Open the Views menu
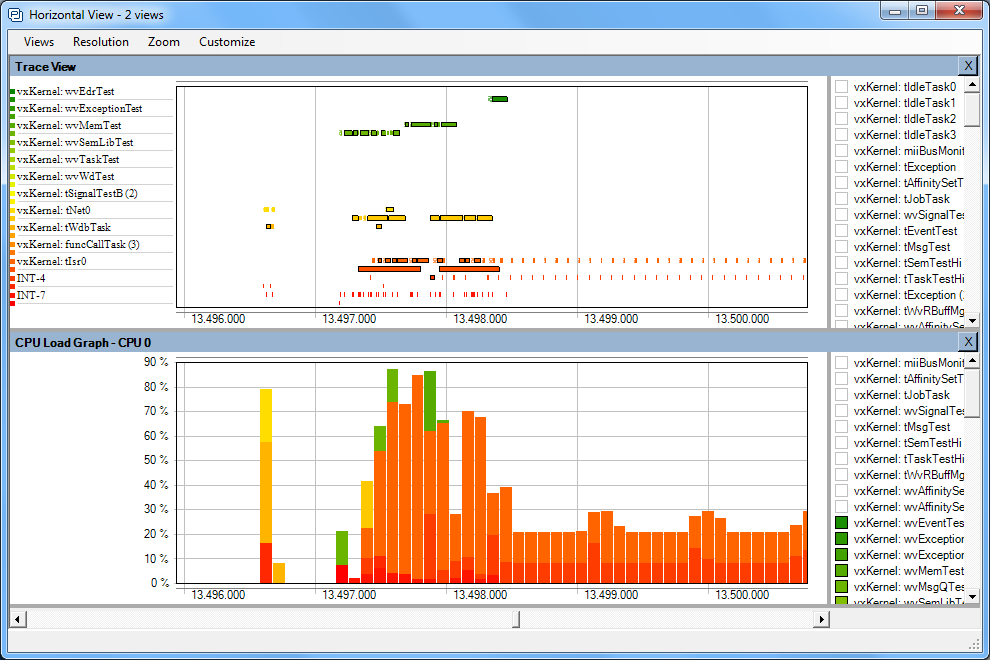This screenshot has width=990, height=660. (39, 42)
